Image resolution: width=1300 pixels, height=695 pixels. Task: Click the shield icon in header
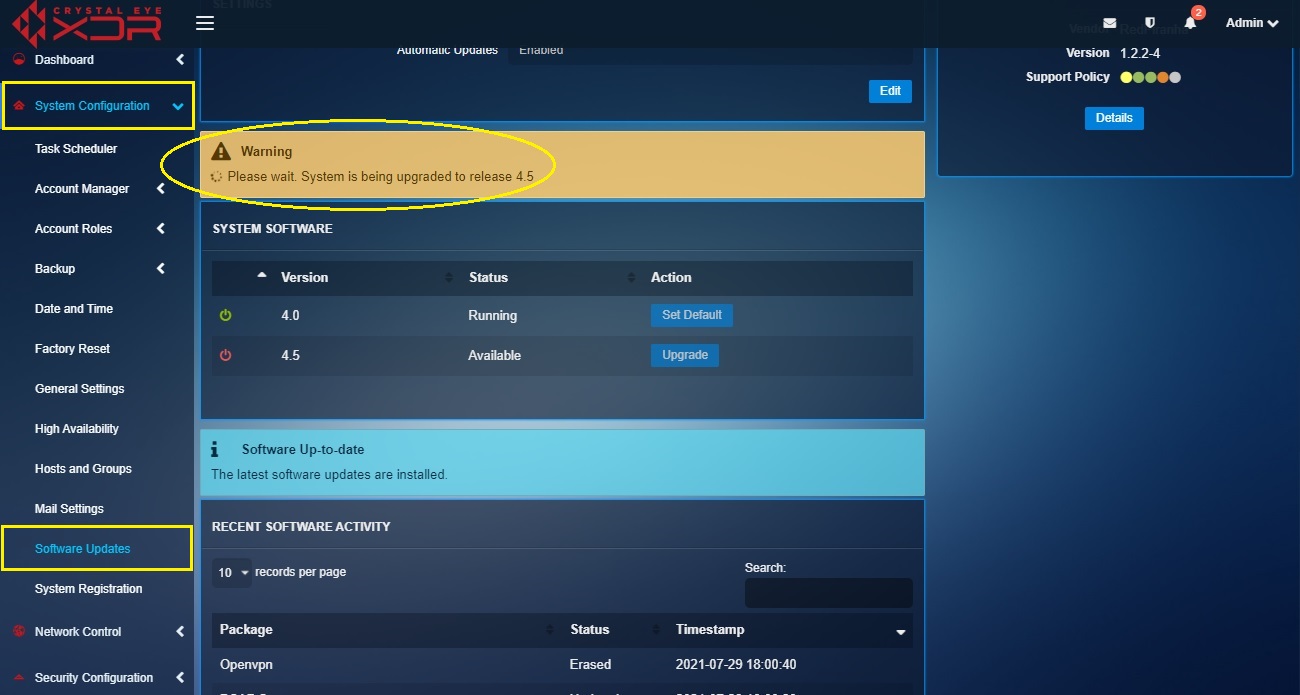[x=1150, y=23]
